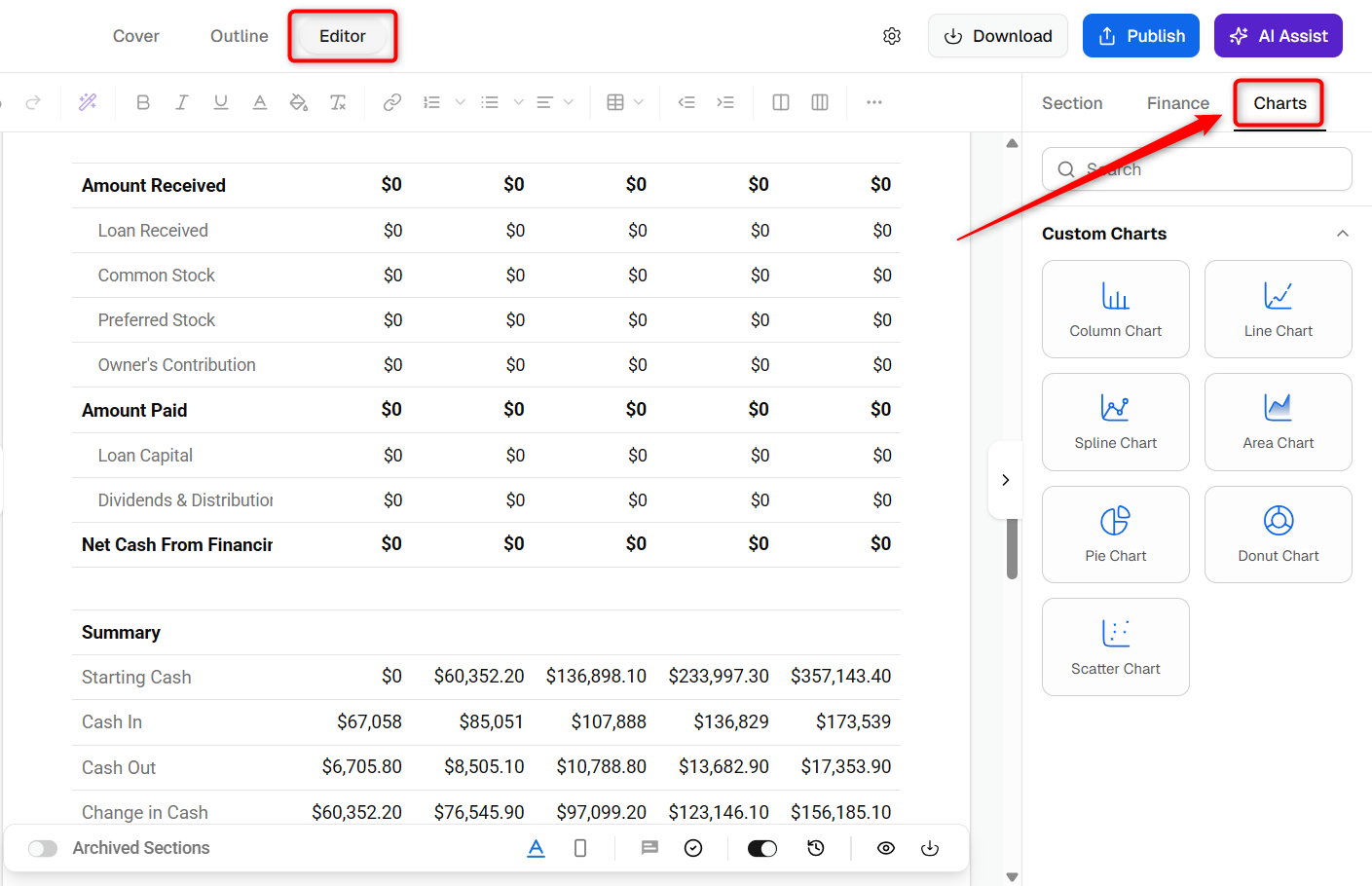
Task: Insert a hyperlink
Action: coord(392,102)
